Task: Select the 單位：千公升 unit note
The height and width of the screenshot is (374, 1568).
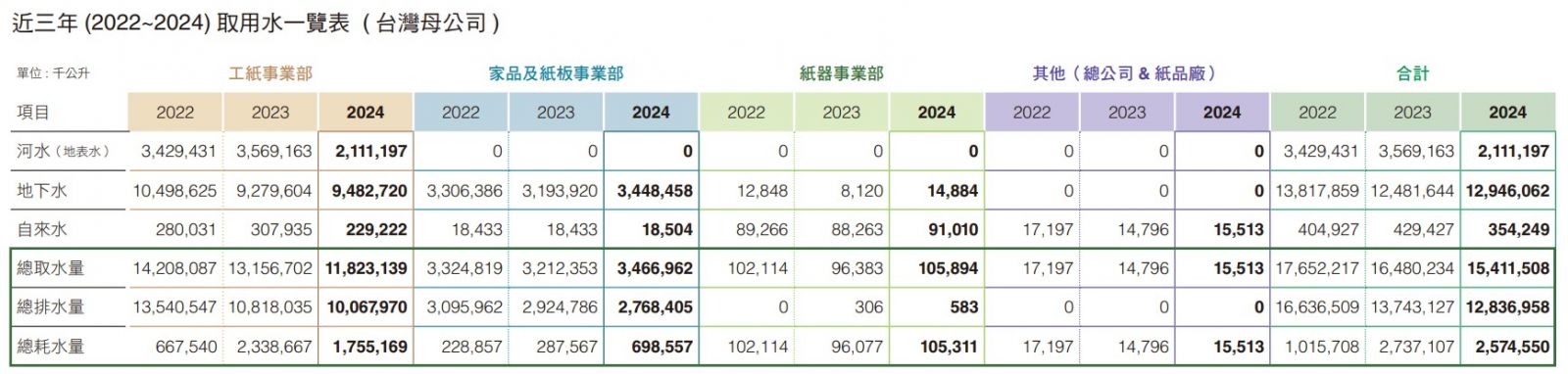Action: tap(53, 73)
